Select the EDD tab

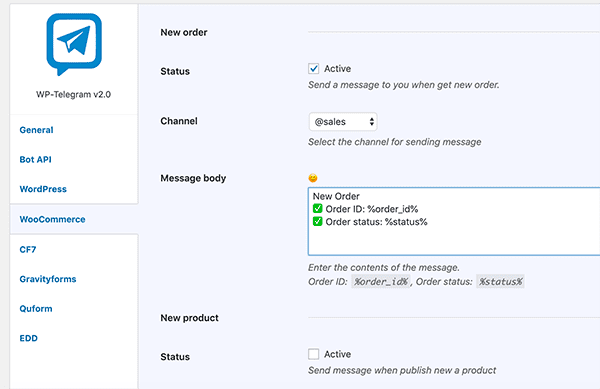(29, 338)
